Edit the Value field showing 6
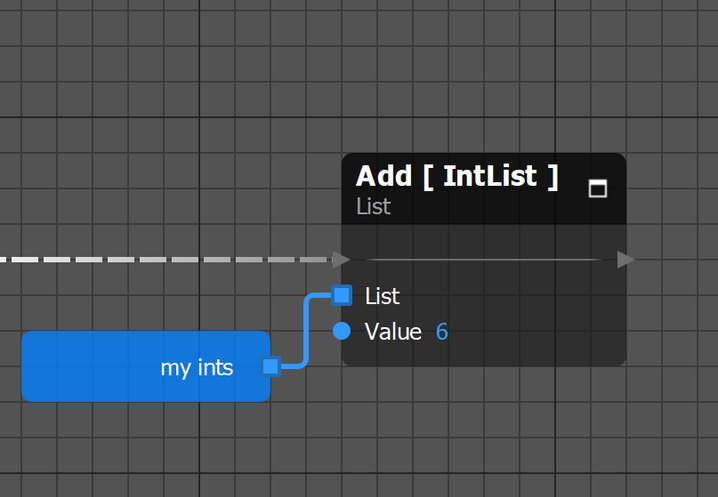This screenshot has width=718, height=497. pyautogui.click(x=442, y=331)
